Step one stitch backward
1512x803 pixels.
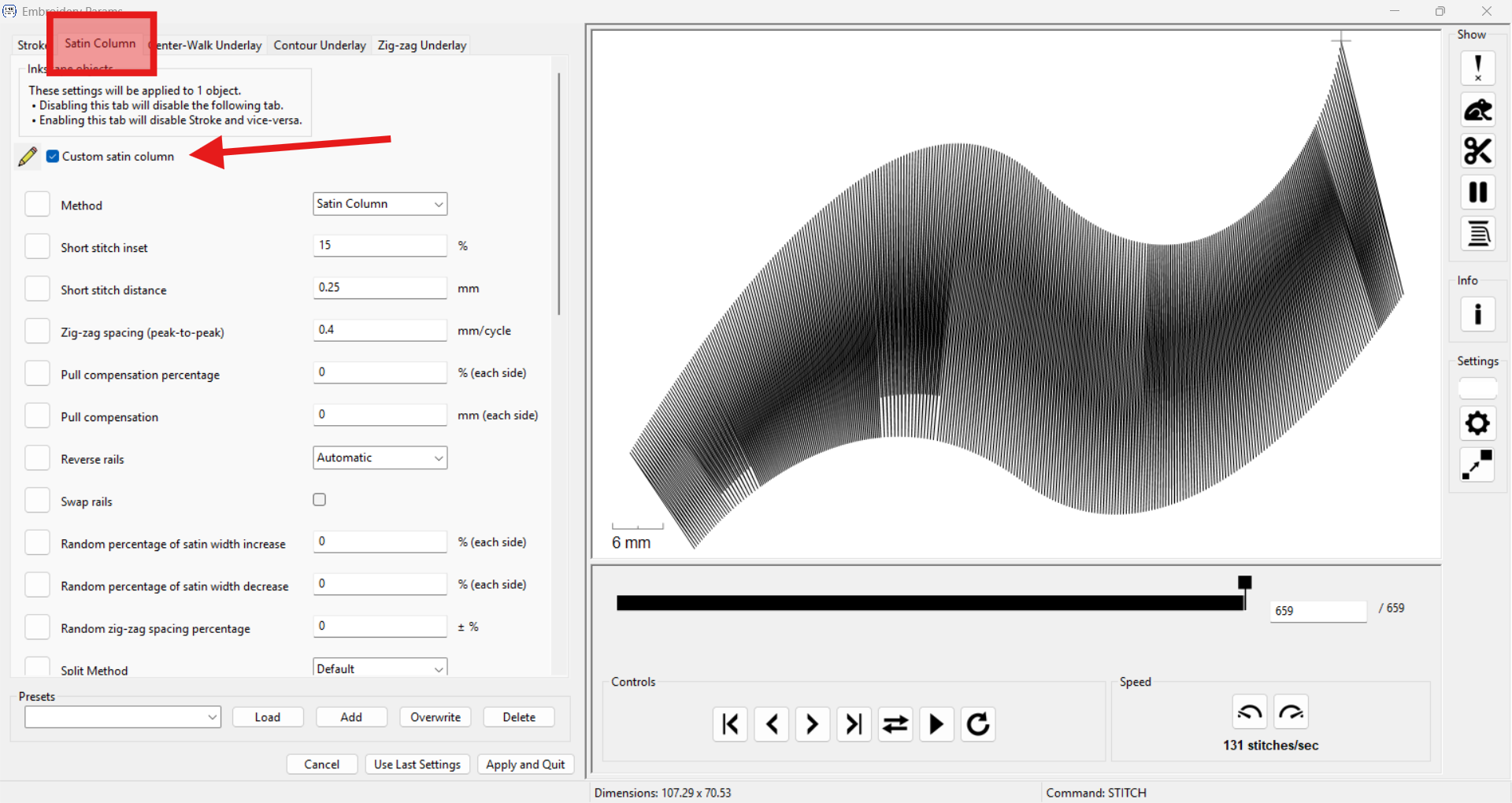[x=772, y=724]
